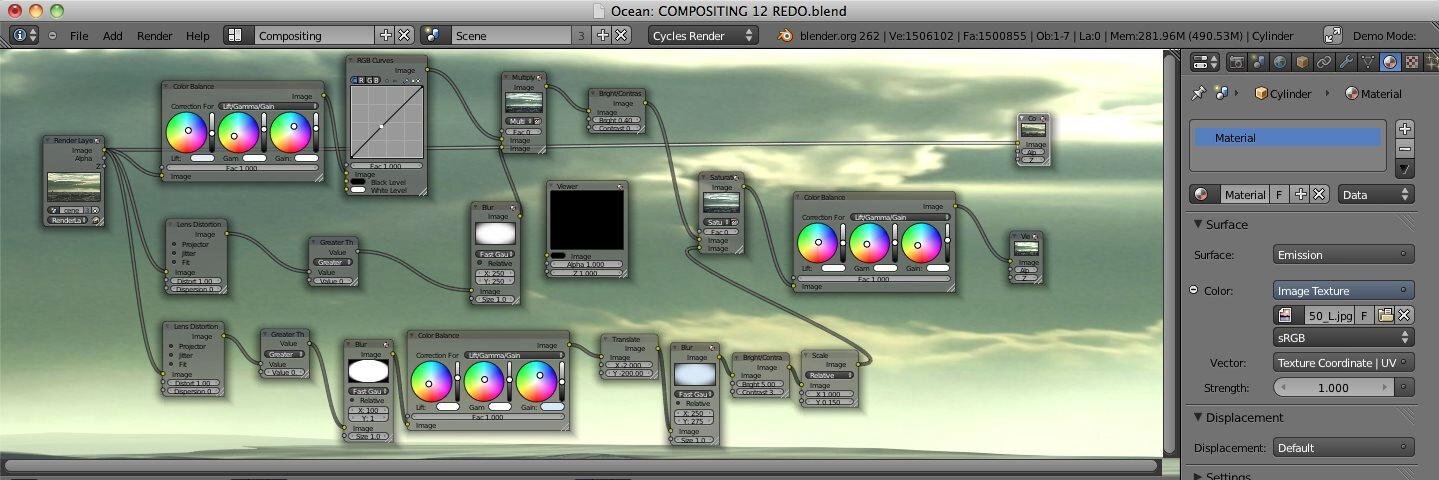Unlink the 50_L.jpg image
Image resolution: width=1439 pixels, height=480 pixels.
1405,315
